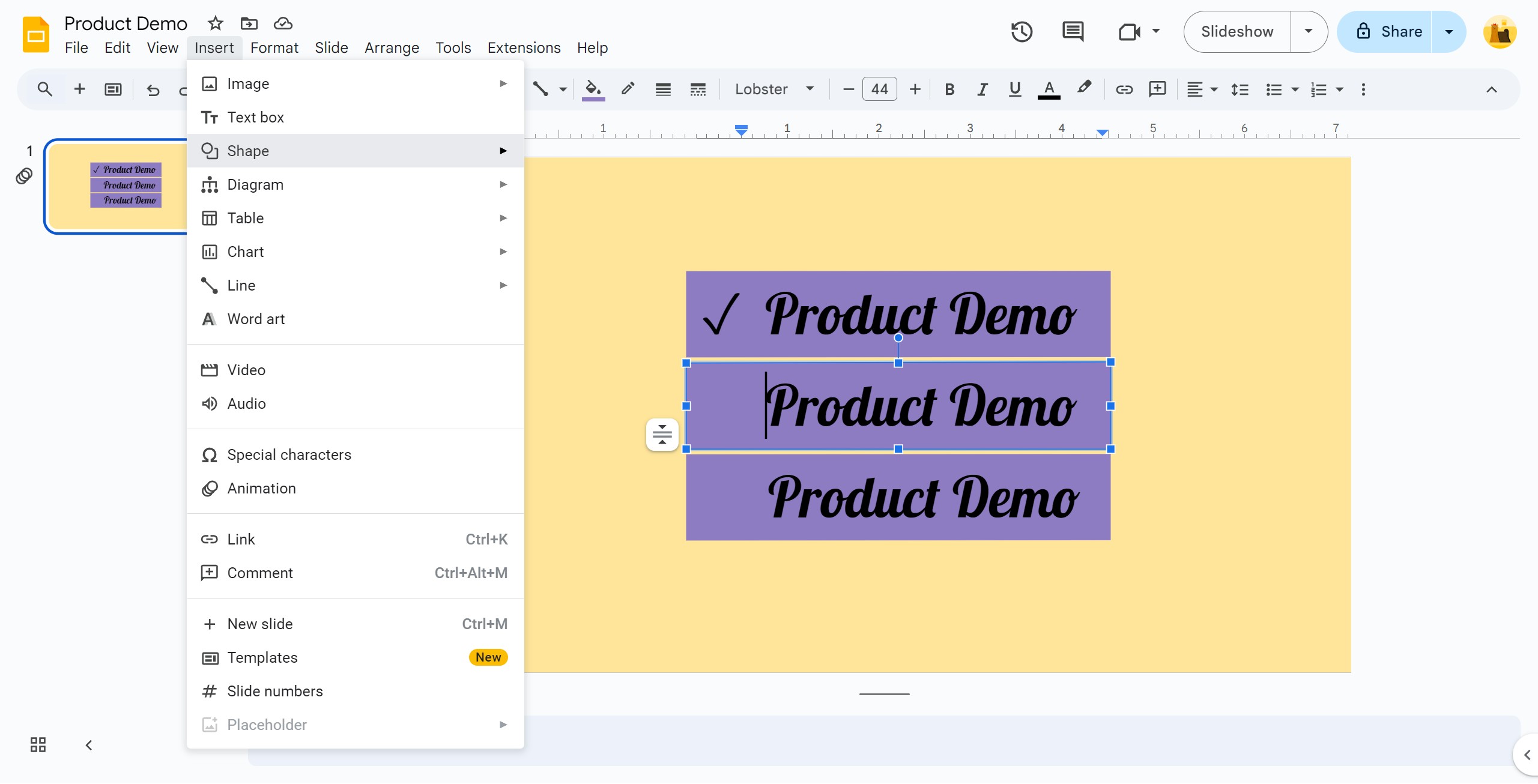Select the line tool in toolbar

click(540, 89)
